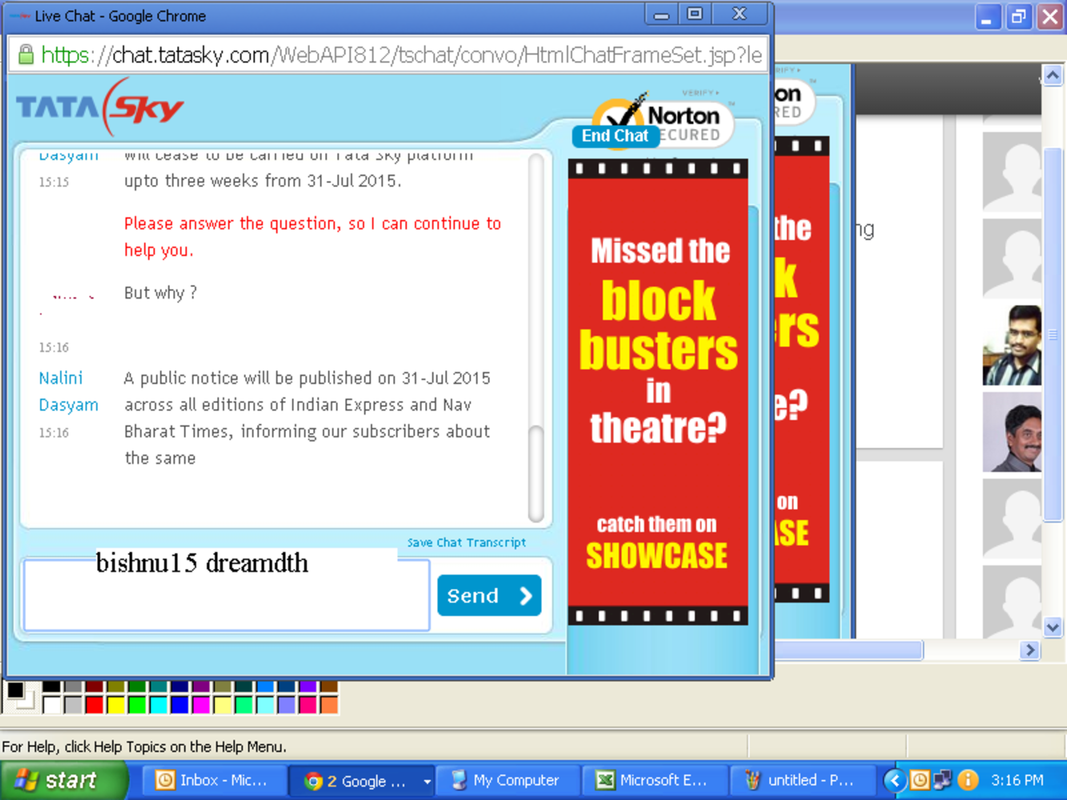Pick the teal color swatch
This screenshot has width=1067, height=800.
coord(159,686)
